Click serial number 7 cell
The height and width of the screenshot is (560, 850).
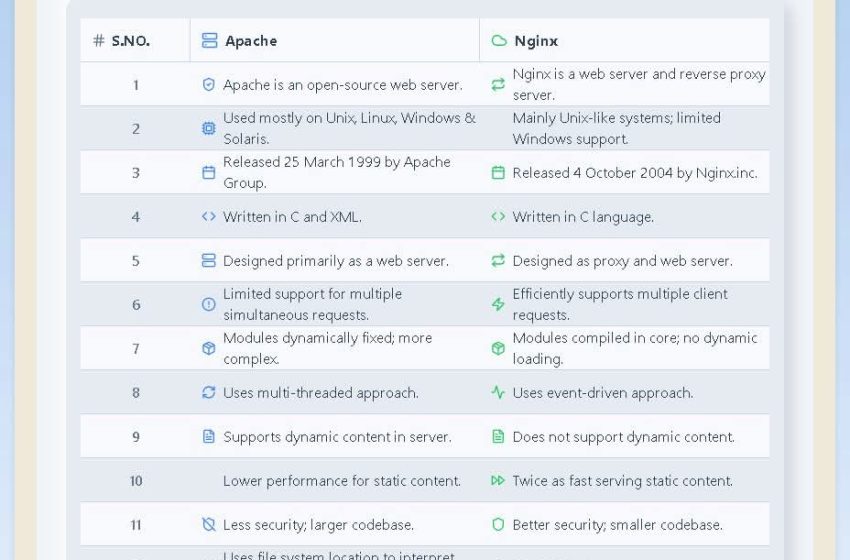pyautogui.click(x=136, y=349)
